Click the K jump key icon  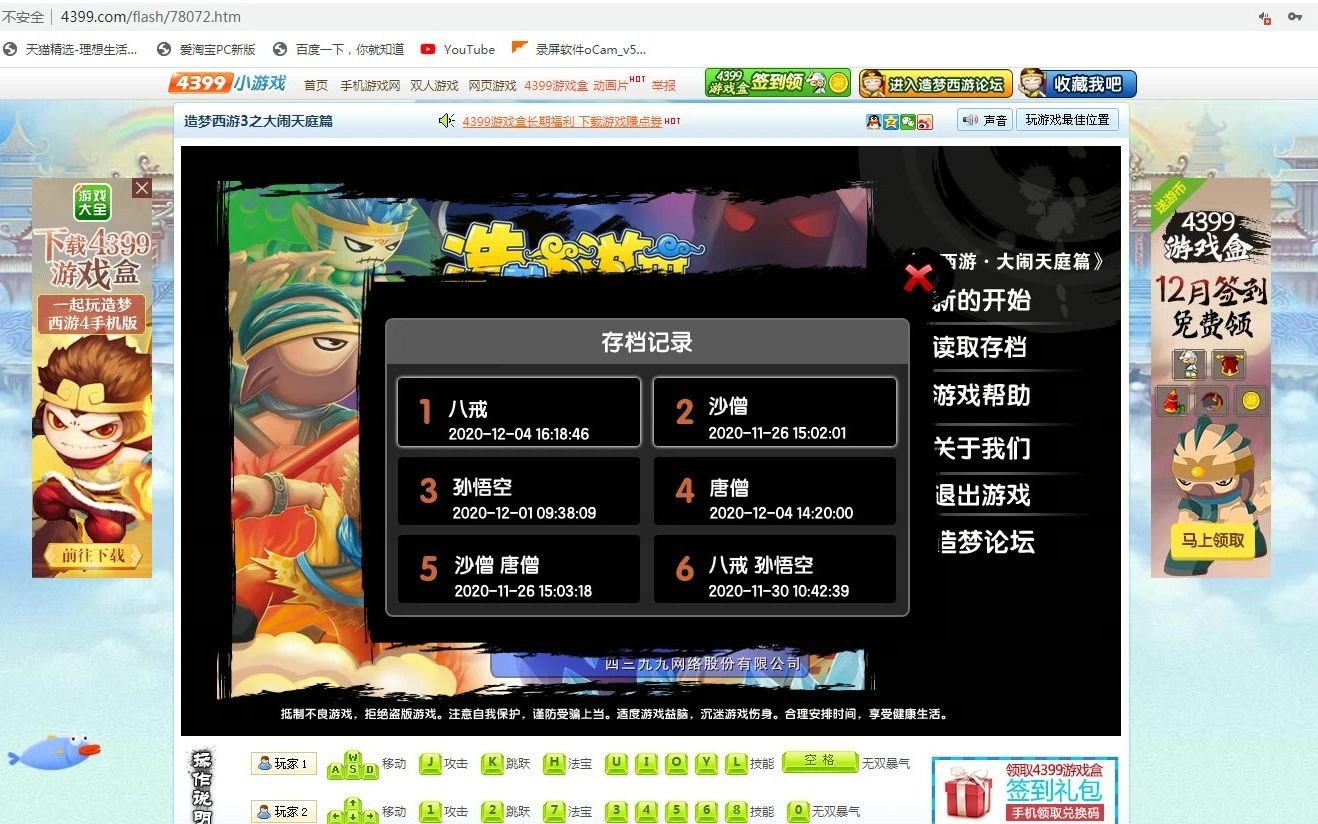tap(492, 763)
